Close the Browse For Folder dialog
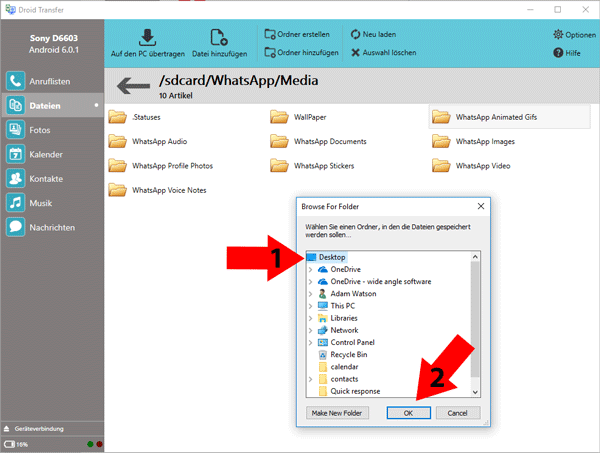This screenshot has height=453, width=600. pos(481,206)
